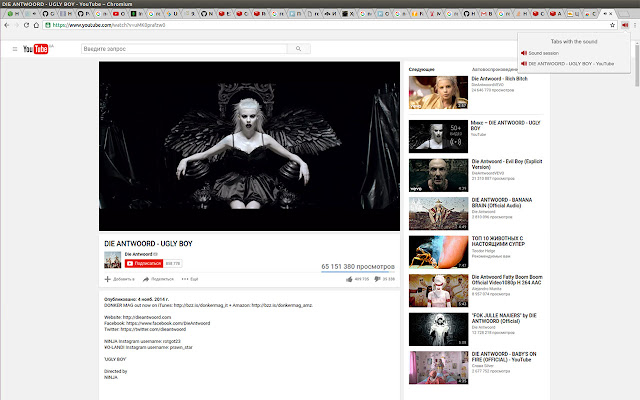This screenshot has width=640, height=400.
Task: Open 'BABY'S ON FIRE' video thumbnail
Action: (x=438, y=368)
